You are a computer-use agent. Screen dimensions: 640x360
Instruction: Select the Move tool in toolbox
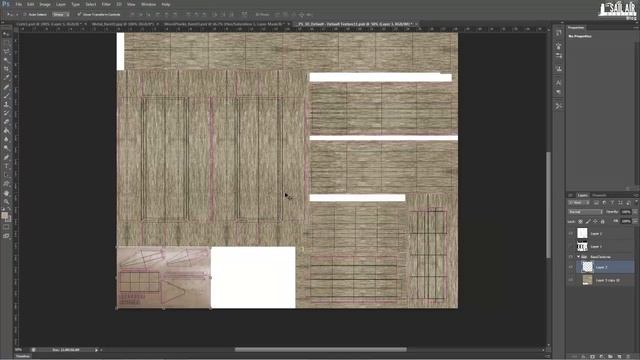[6, 34]
